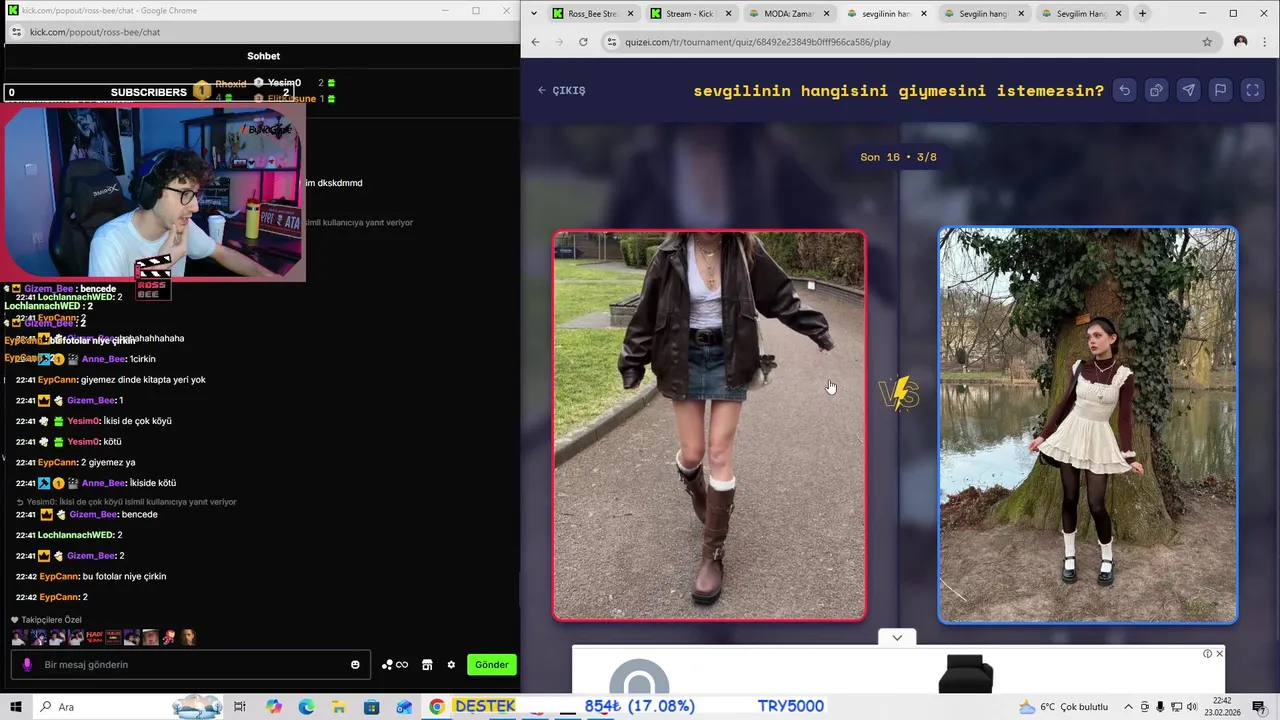Click the Anne_Bee username on 'İkiside kötü'
Image resolution: width=1280 pixels, height=720 pixels.
coord(104,483)
